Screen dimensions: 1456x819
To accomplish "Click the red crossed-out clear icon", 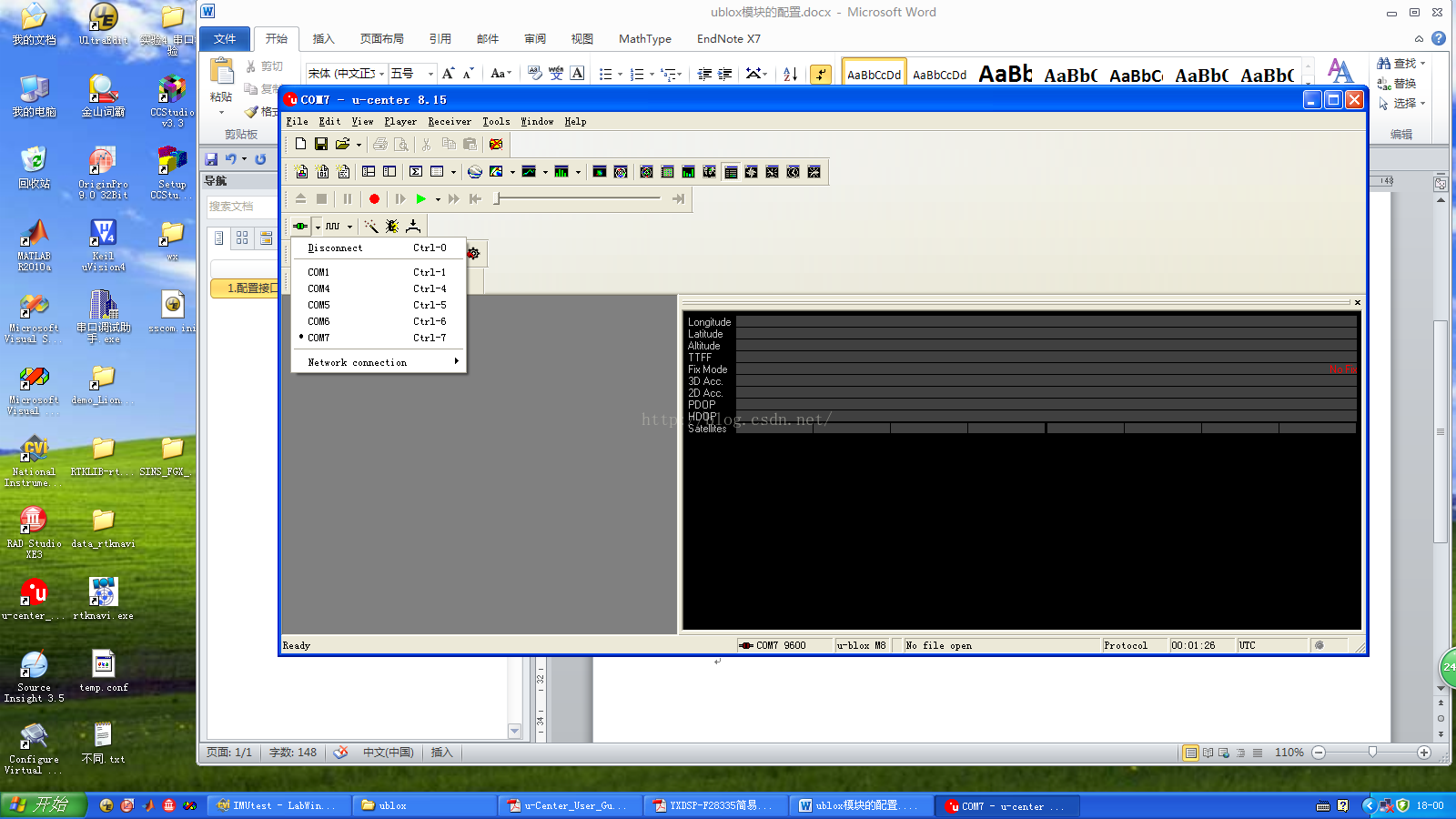I will point(496,144).
